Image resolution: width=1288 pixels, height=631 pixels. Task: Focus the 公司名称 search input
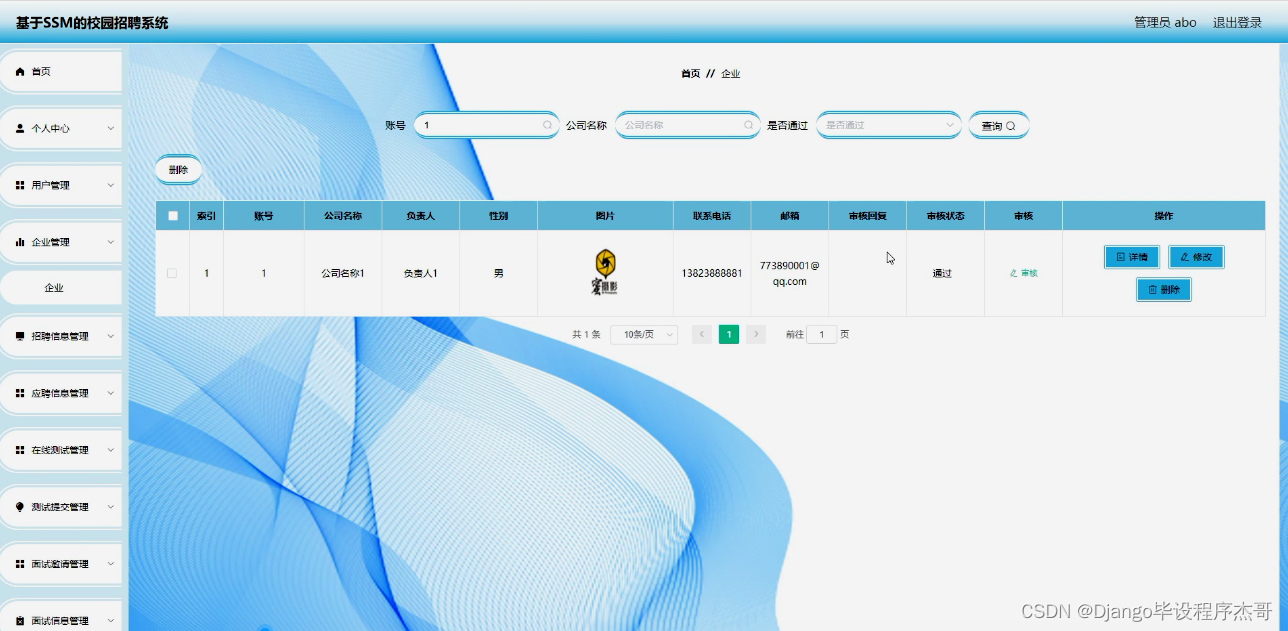point(688,126)
